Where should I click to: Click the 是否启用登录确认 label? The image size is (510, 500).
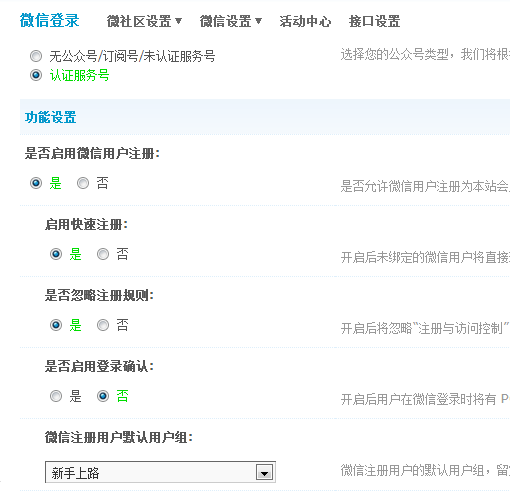(x=99, y=366)
